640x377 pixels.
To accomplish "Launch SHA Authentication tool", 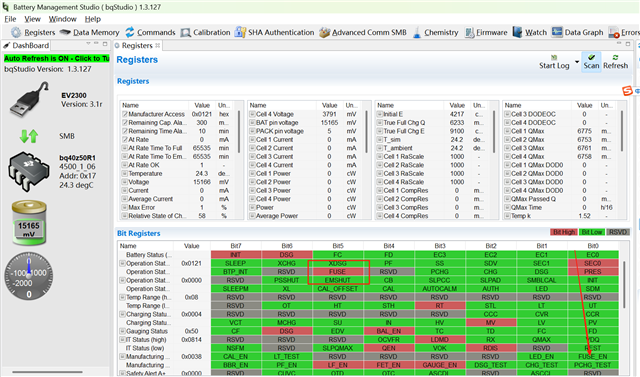I will (274, 32).
